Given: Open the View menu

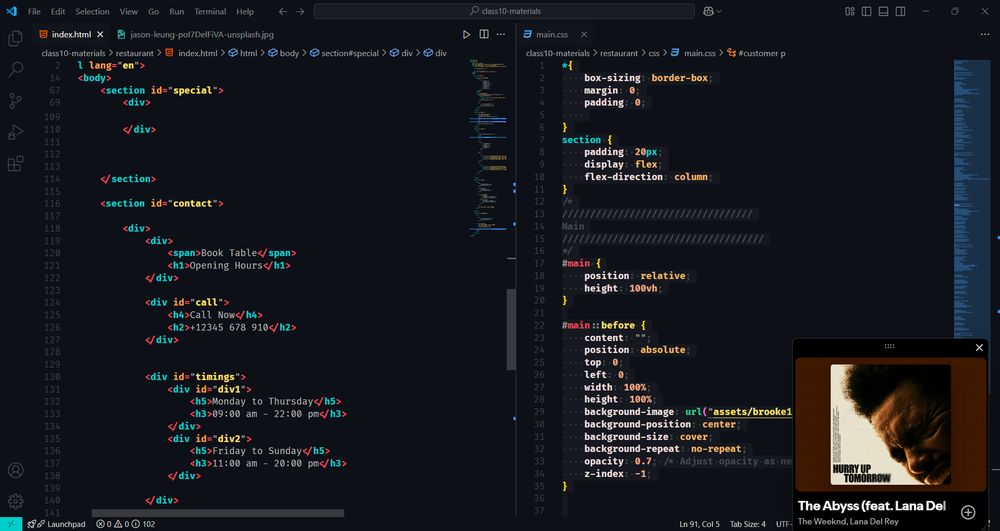Looking at the screenshot, I should tap(129, 11).
